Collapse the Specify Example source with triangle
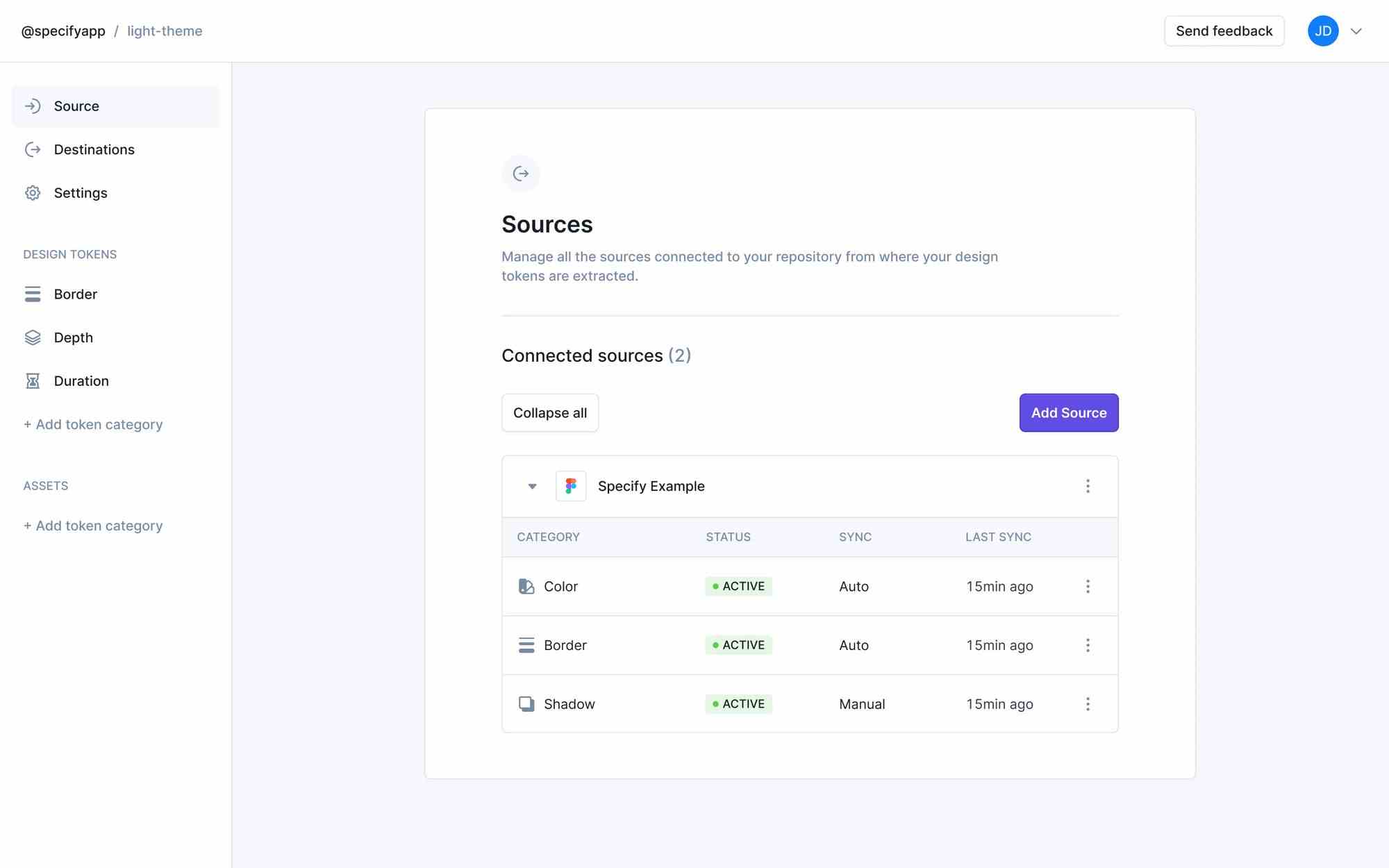The width and height of the screenshot is (1389, 868). click(x=532, y=486)
